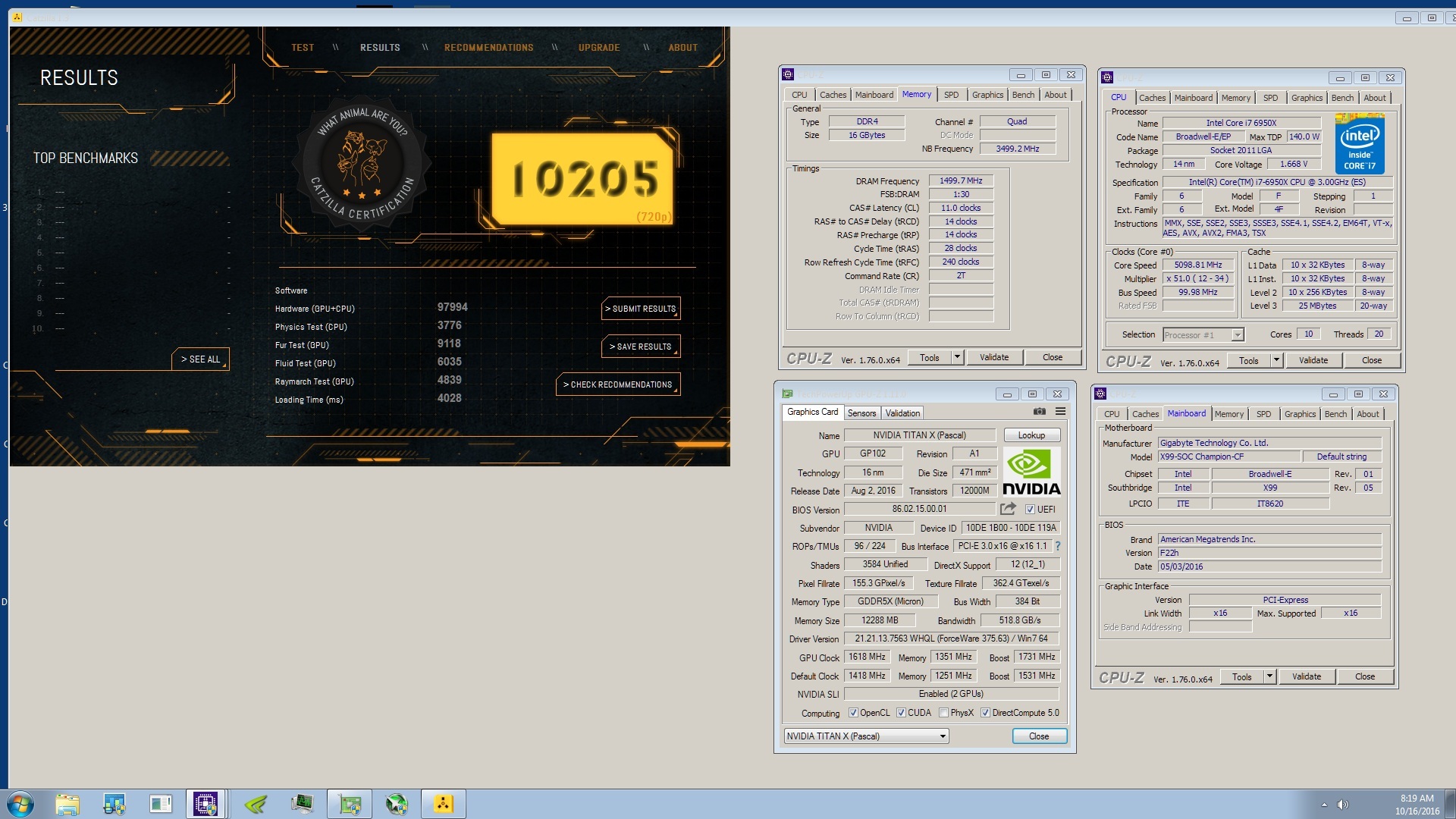Switch to the Sensors tab in GPU-Z
This screenshot has height=819, width=1456.
click(x=861, y=413)
